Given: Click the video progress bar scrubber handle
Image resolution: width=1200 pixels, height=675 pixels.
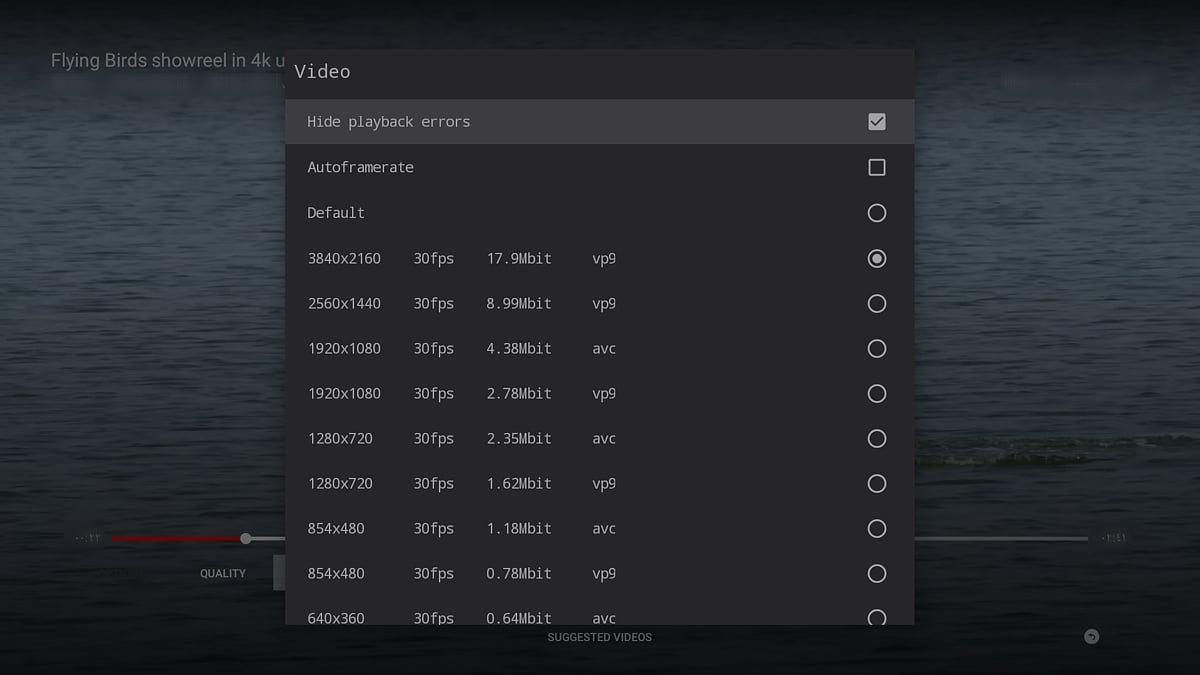Looking at the screenshot, I should tap(246, 538).
